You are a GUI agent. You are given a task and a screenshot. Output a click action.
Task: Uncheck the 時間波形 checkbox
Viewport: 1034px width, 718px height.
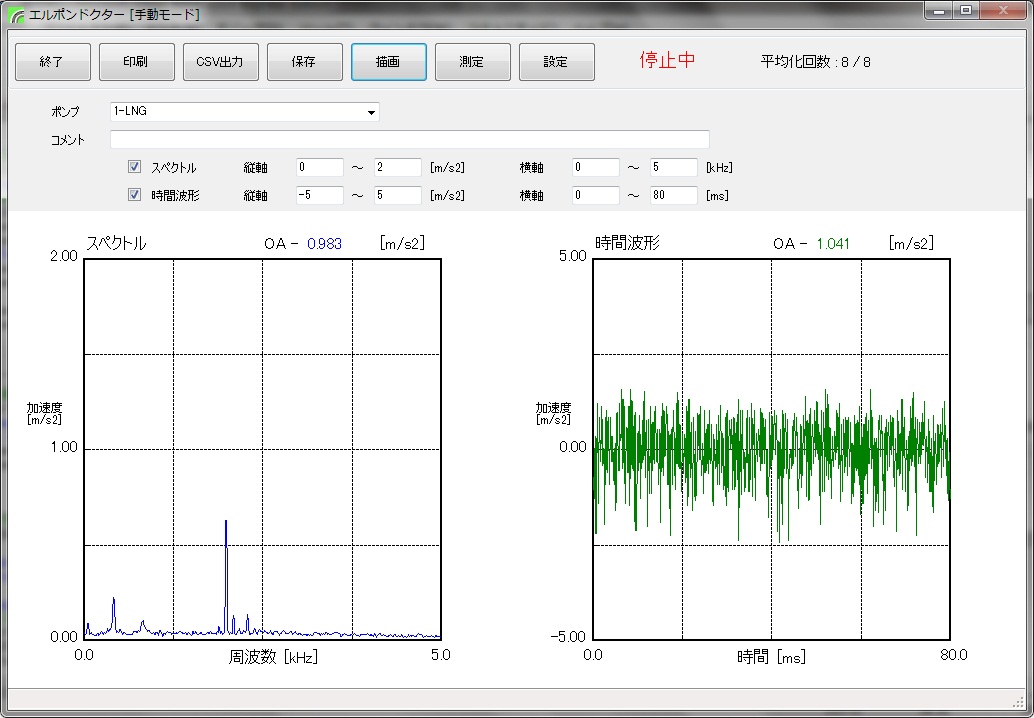click(x=135, y=195)
